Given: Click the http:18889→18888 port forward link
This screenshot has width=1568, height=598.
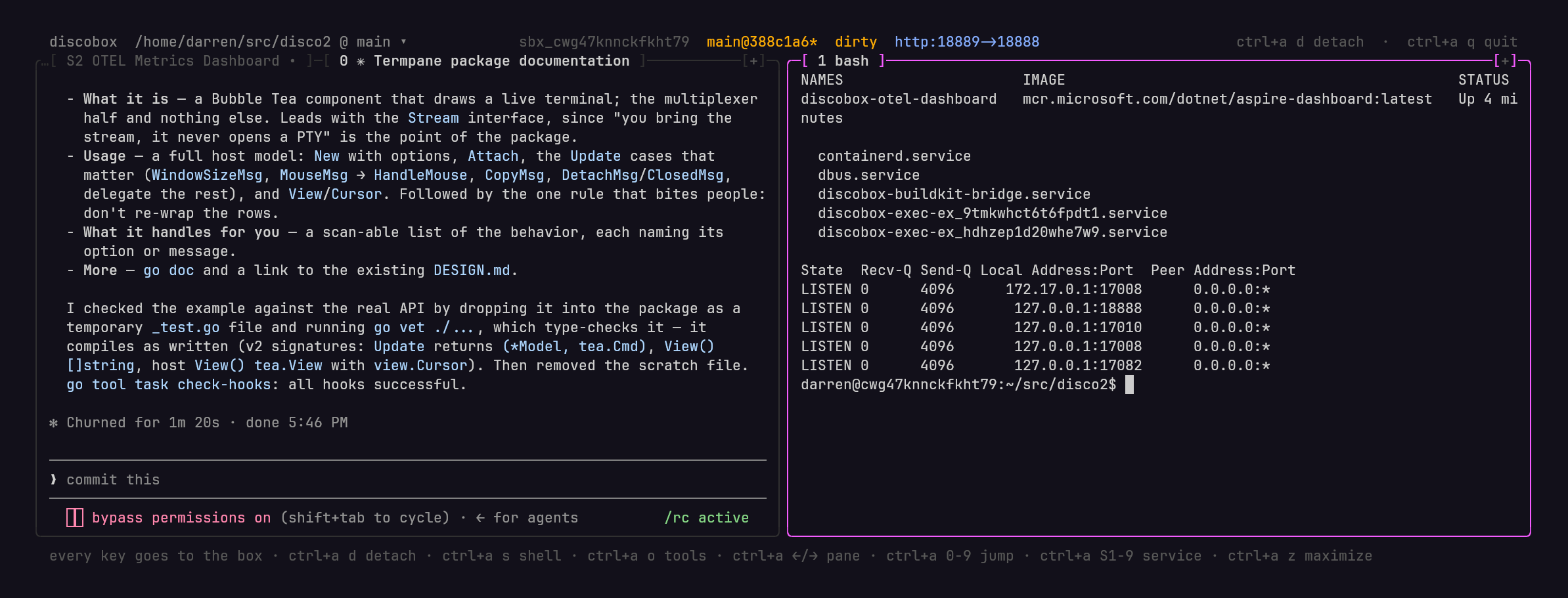Looking at the screenshot, I should coord(967,42).
